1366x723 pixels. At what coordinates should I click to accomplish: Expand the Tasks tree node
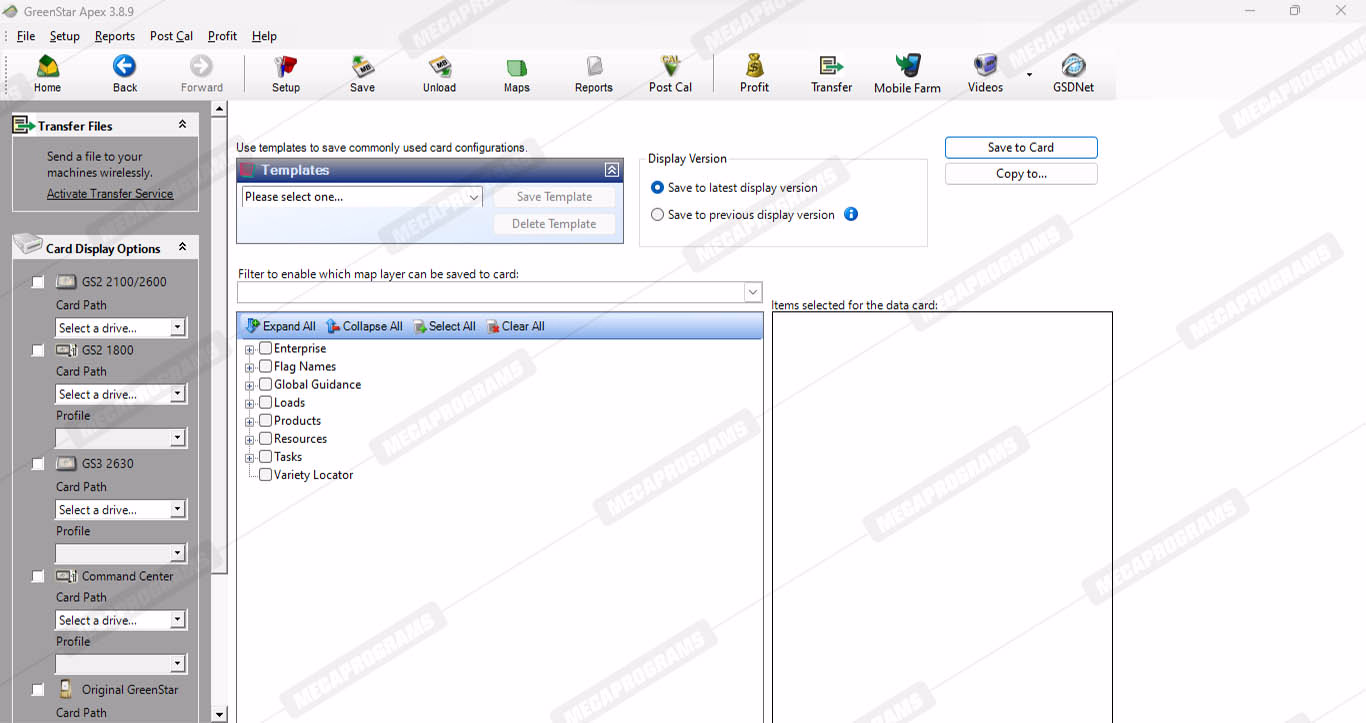[x=250, y=457]
